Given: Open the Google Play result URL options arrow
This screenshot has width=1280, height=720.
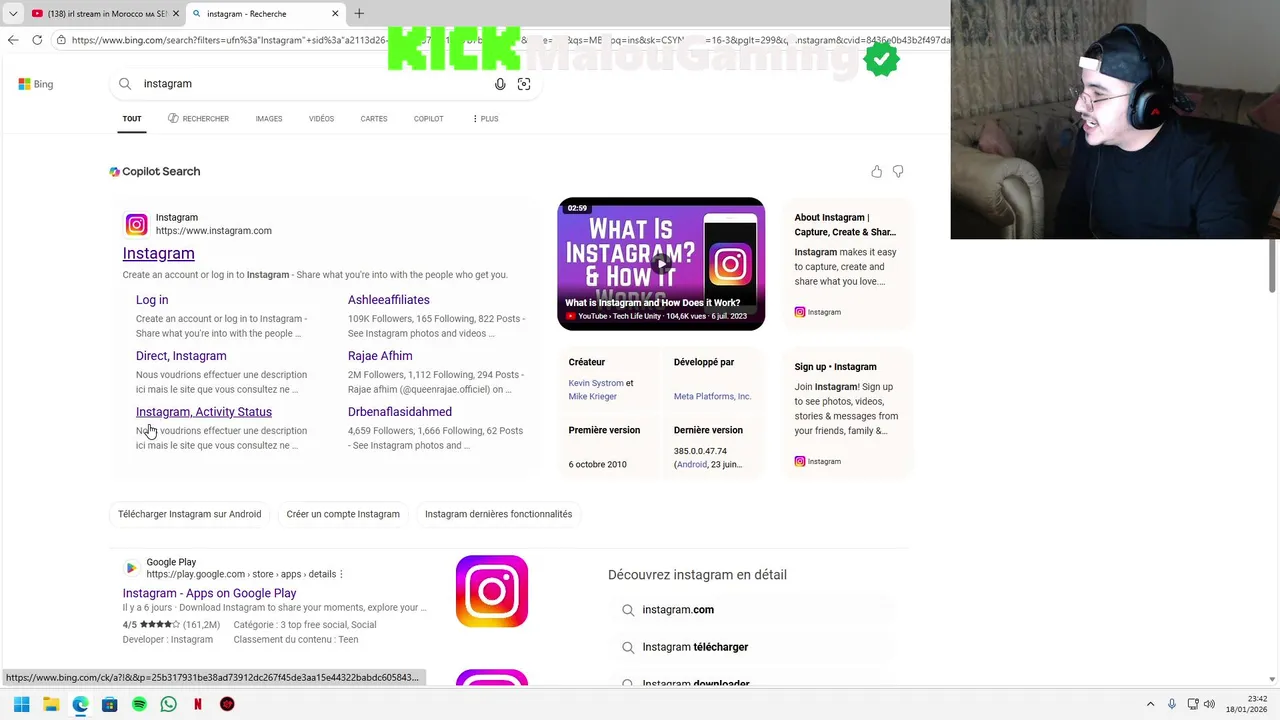Looking at the screenshot, I should click(x=341, y=575).
